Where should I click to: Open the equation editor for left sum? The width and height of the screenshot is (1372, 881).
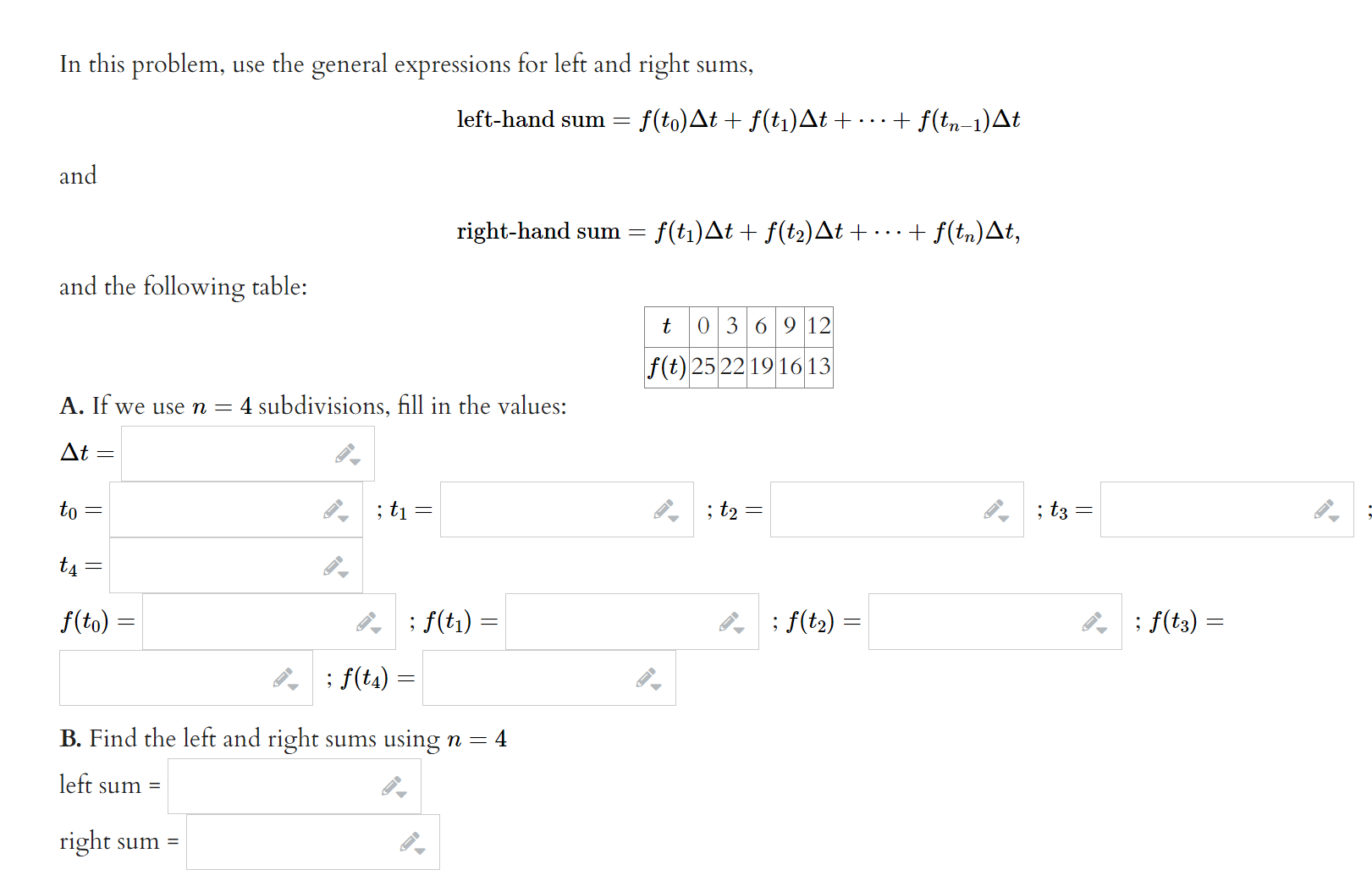click(393, 786)
